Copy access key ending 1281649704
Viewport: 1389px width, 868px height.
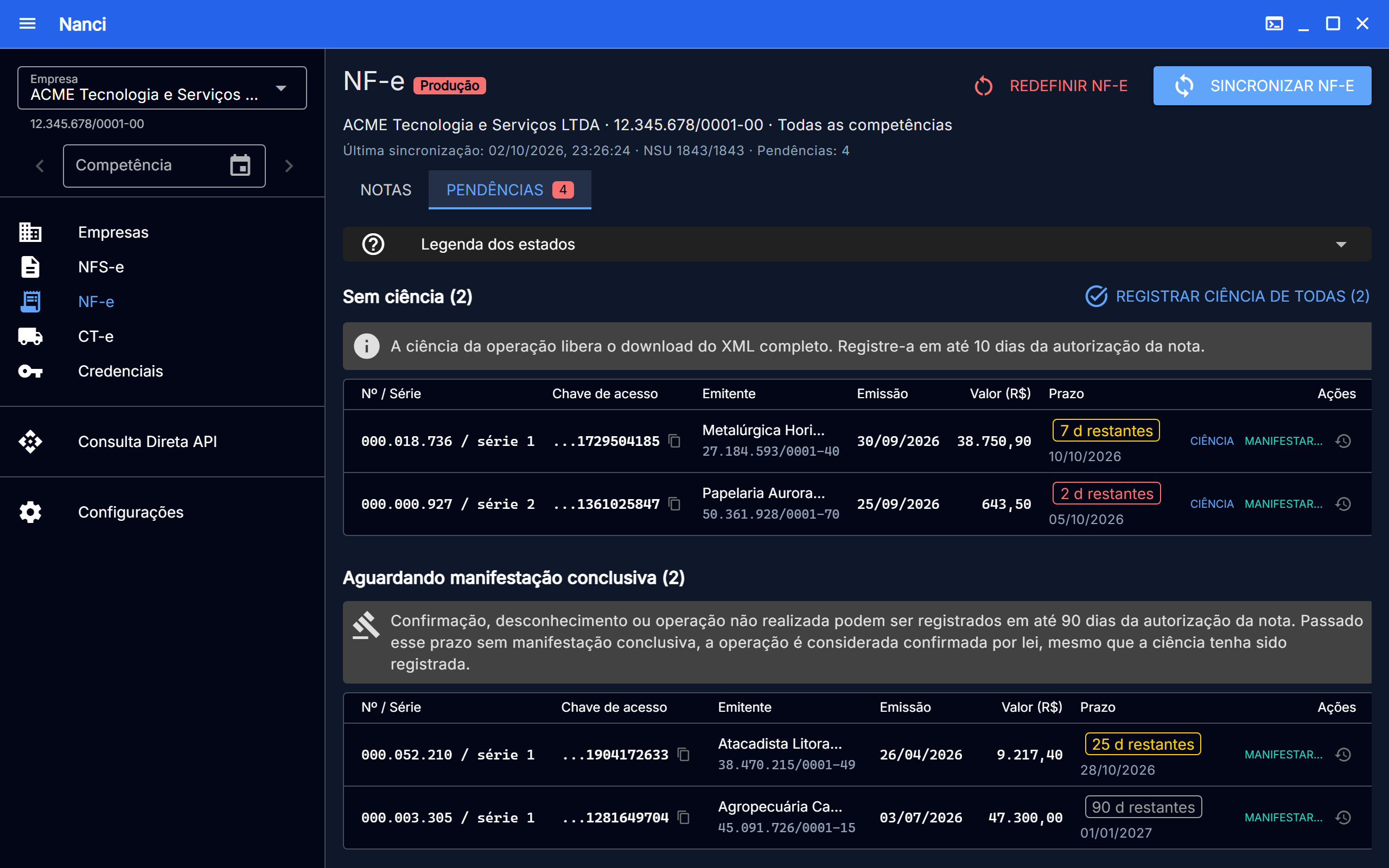pos(684,818)
